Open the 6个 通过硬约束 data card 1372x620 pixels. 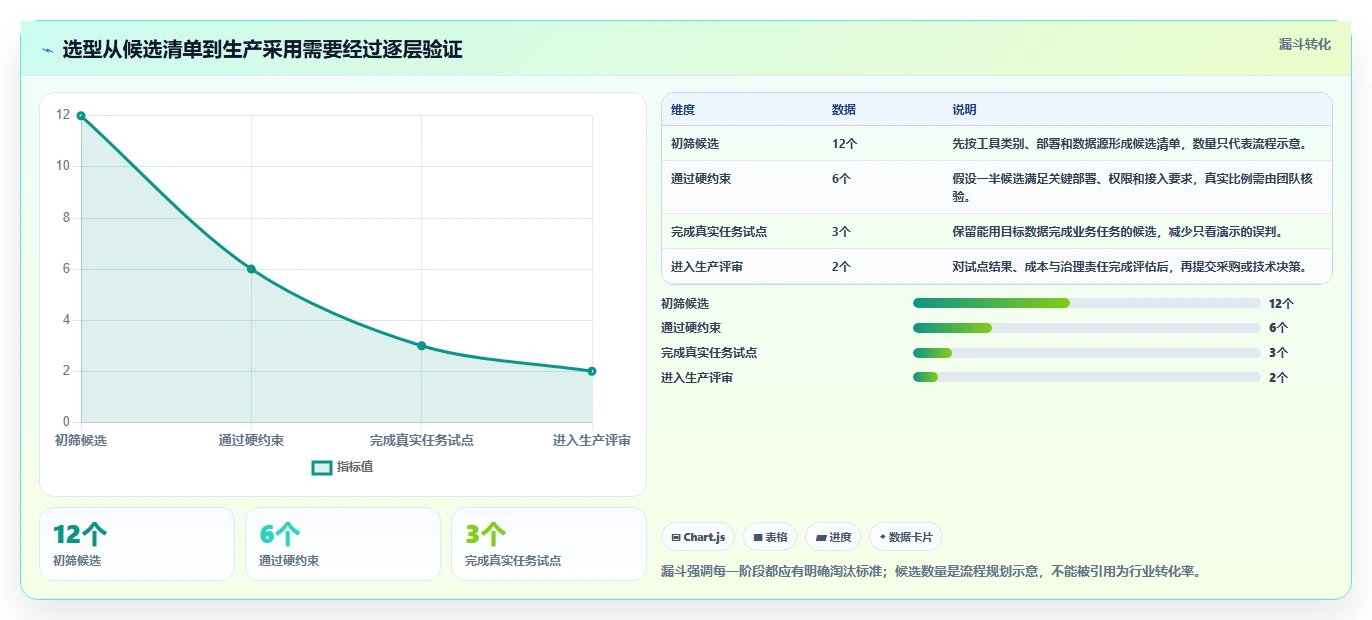[x=343, y=544]
